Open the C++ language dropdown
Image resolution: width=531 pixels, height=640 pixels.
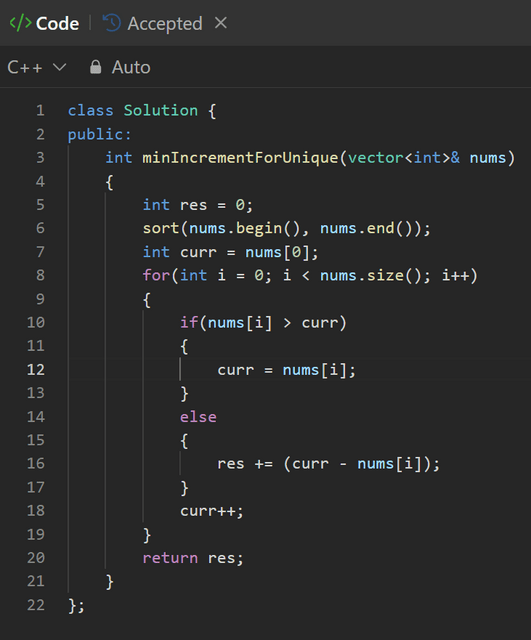37,67
